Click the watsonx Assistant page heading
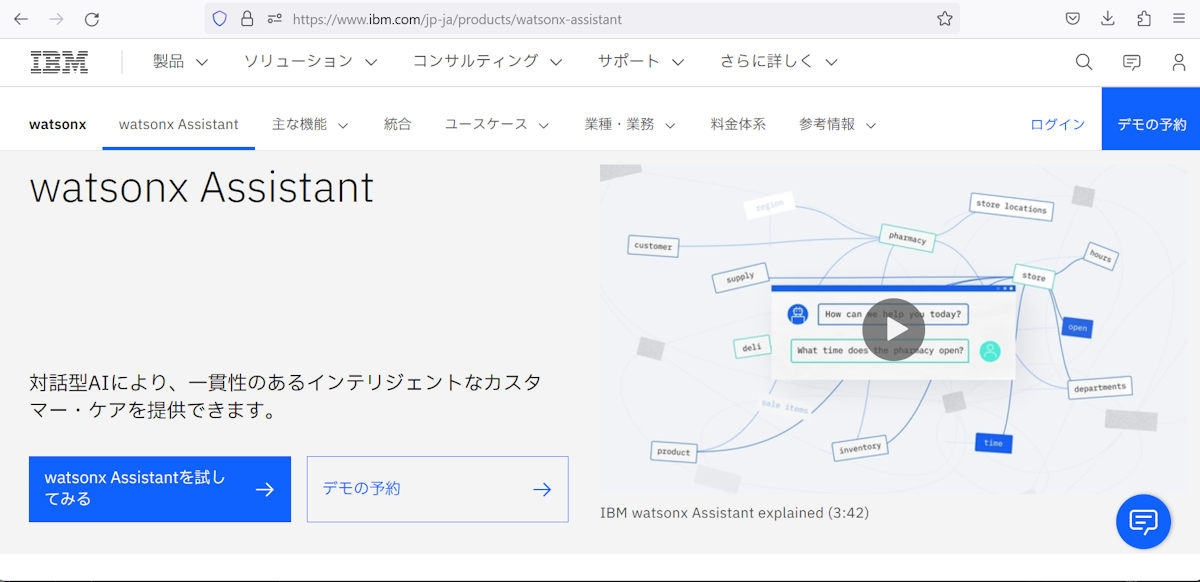Screen dimensions: 1200x582 coord(202,188)
